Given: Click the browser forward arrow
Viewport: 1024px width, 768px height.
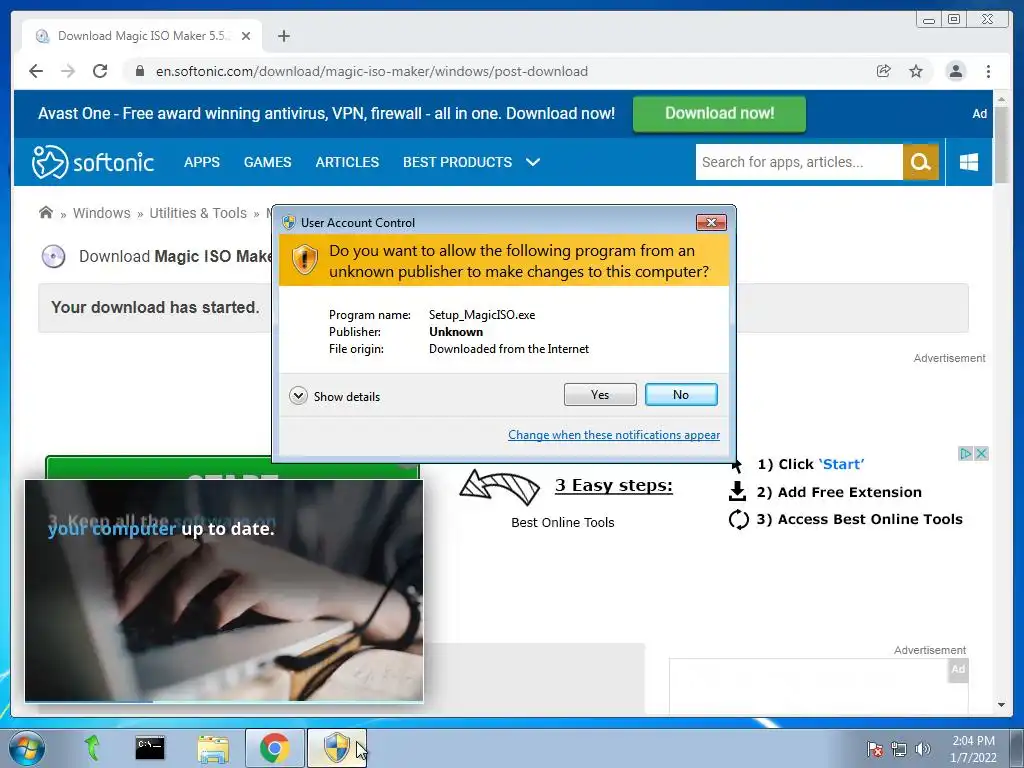Looking at the screenshot, I should pos(68,71).
